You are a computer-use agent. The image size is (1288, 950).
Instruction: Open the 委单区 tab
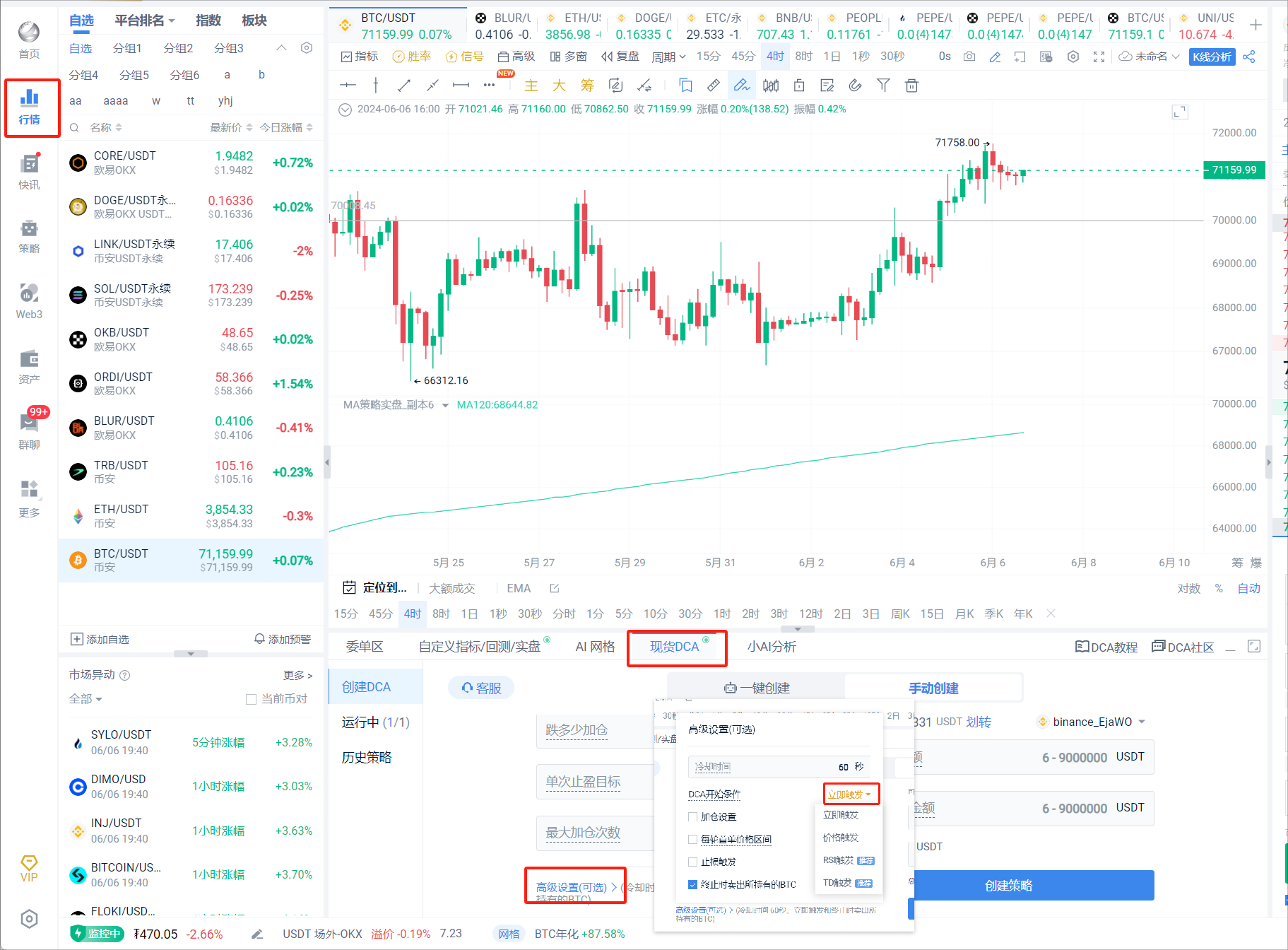365,647
